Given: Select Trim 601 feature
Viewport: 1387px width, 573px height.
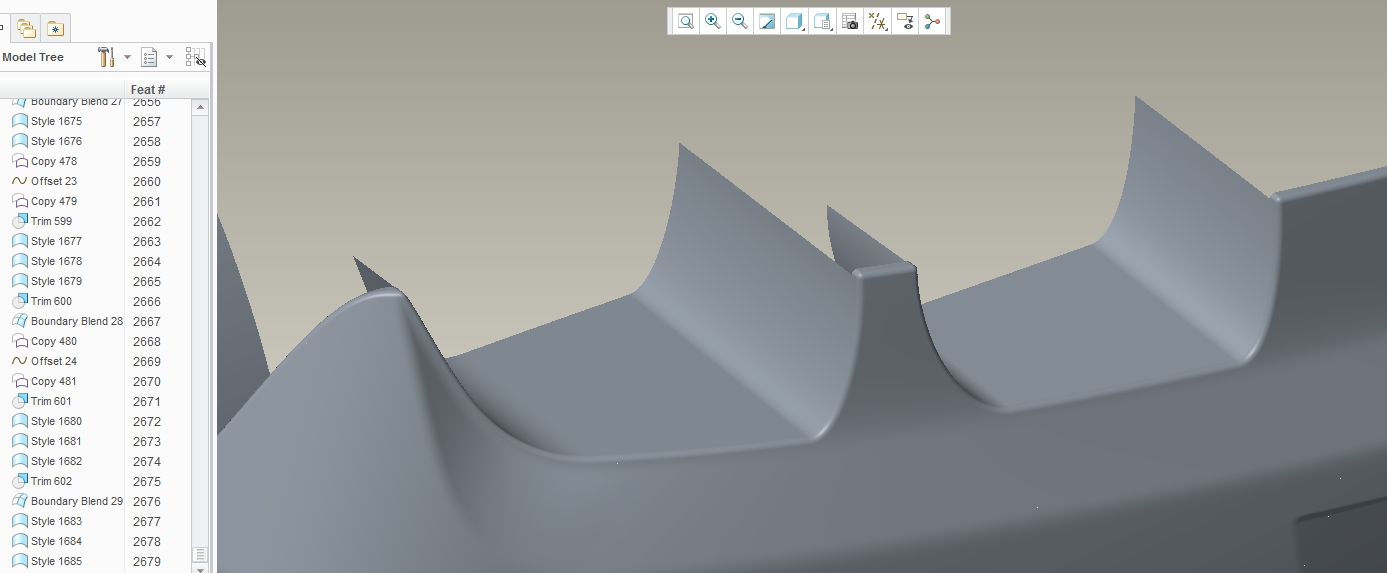Looking at the screenshot, I should click(x=51, y=401).
